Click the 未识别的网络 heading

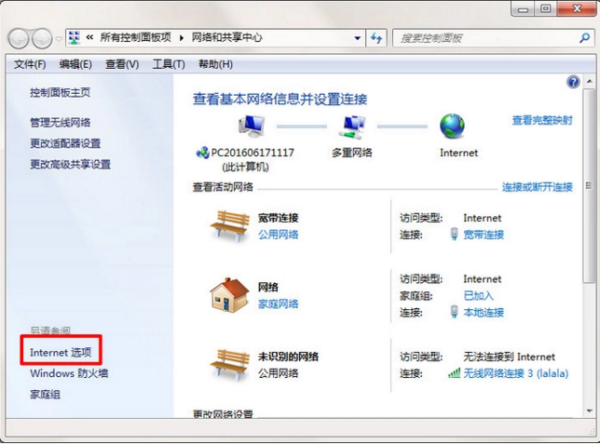click(288, 357)
